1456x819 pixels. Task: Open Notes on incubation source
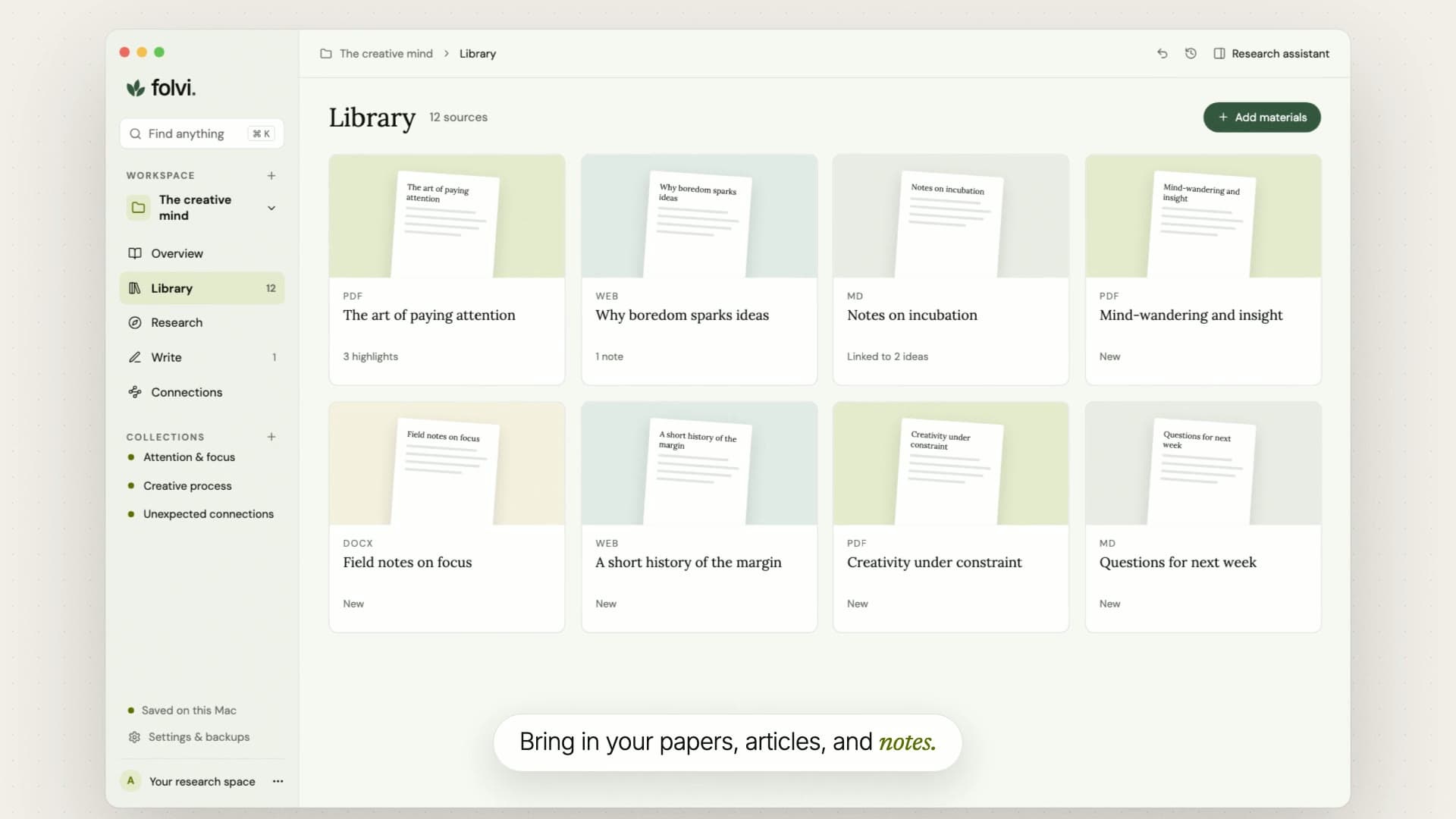[x=950, y=269]
